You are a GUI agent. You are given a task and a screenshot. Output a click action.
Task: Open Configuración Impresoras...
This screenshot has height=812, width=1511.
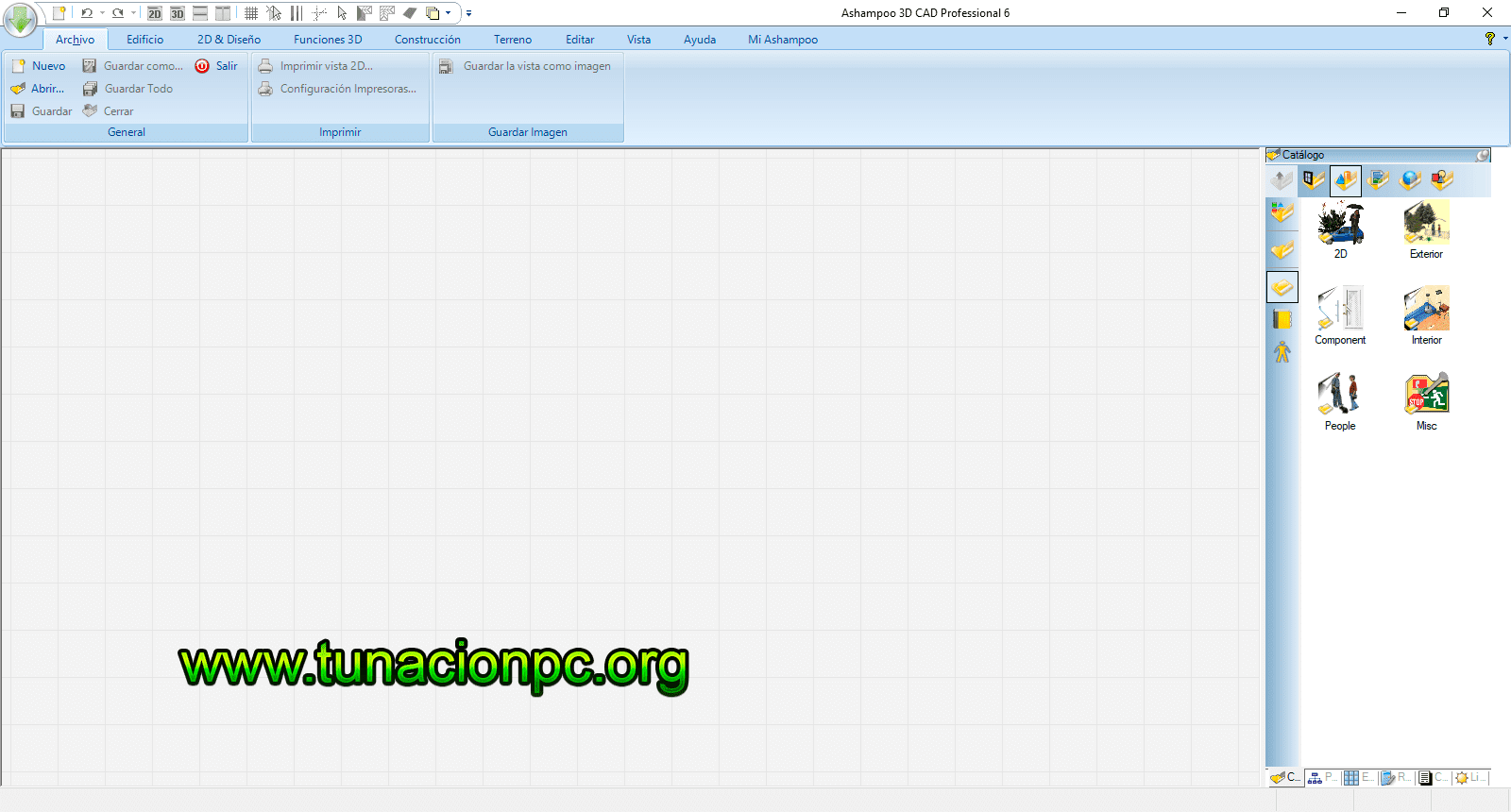click(338, 89)
